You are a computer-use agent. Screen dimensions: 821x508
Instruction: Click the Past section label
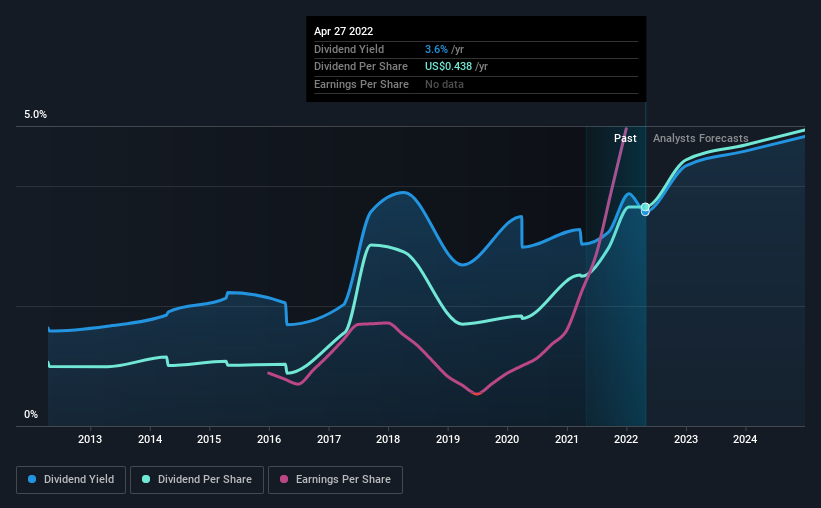tap(625, 138)
